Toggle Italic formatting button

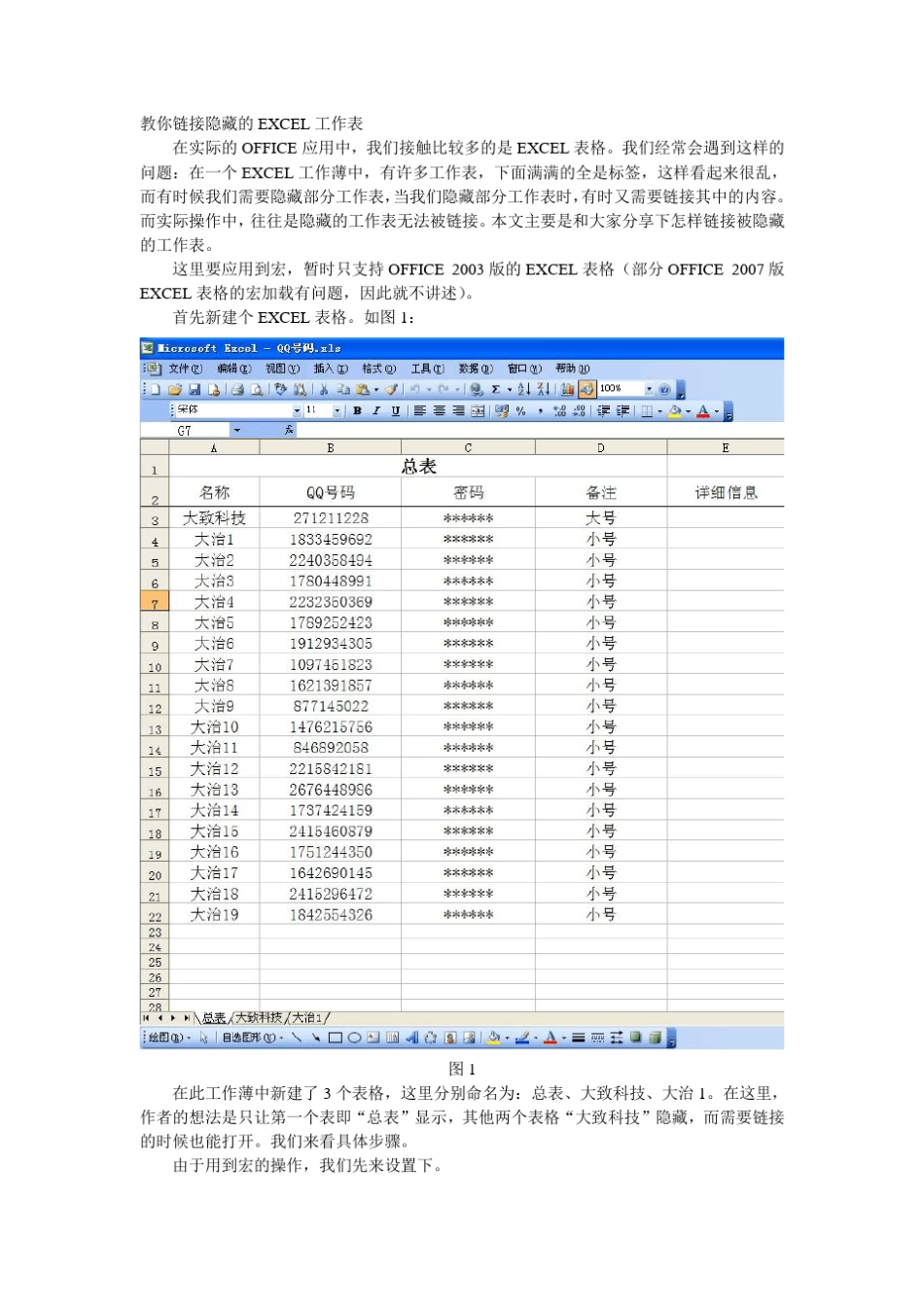375,411
